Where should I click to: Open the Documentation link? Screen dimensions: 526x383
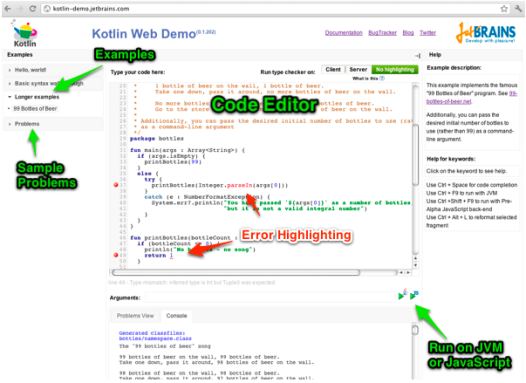pyautogui.click(x=344, y=33)
